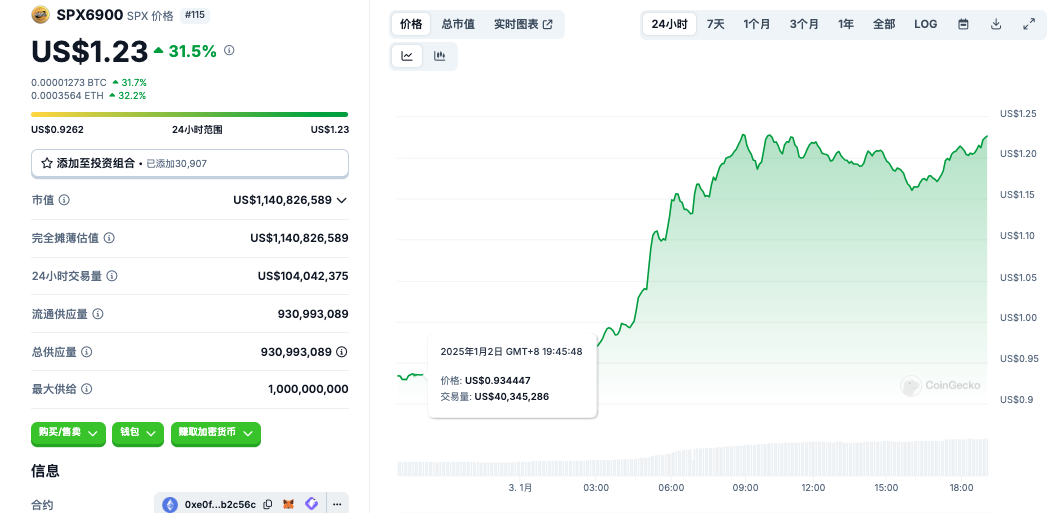This screenshot has width=1052, height=513.
Task: Click the US$1.23 current price text
Action: coord(89,52)
